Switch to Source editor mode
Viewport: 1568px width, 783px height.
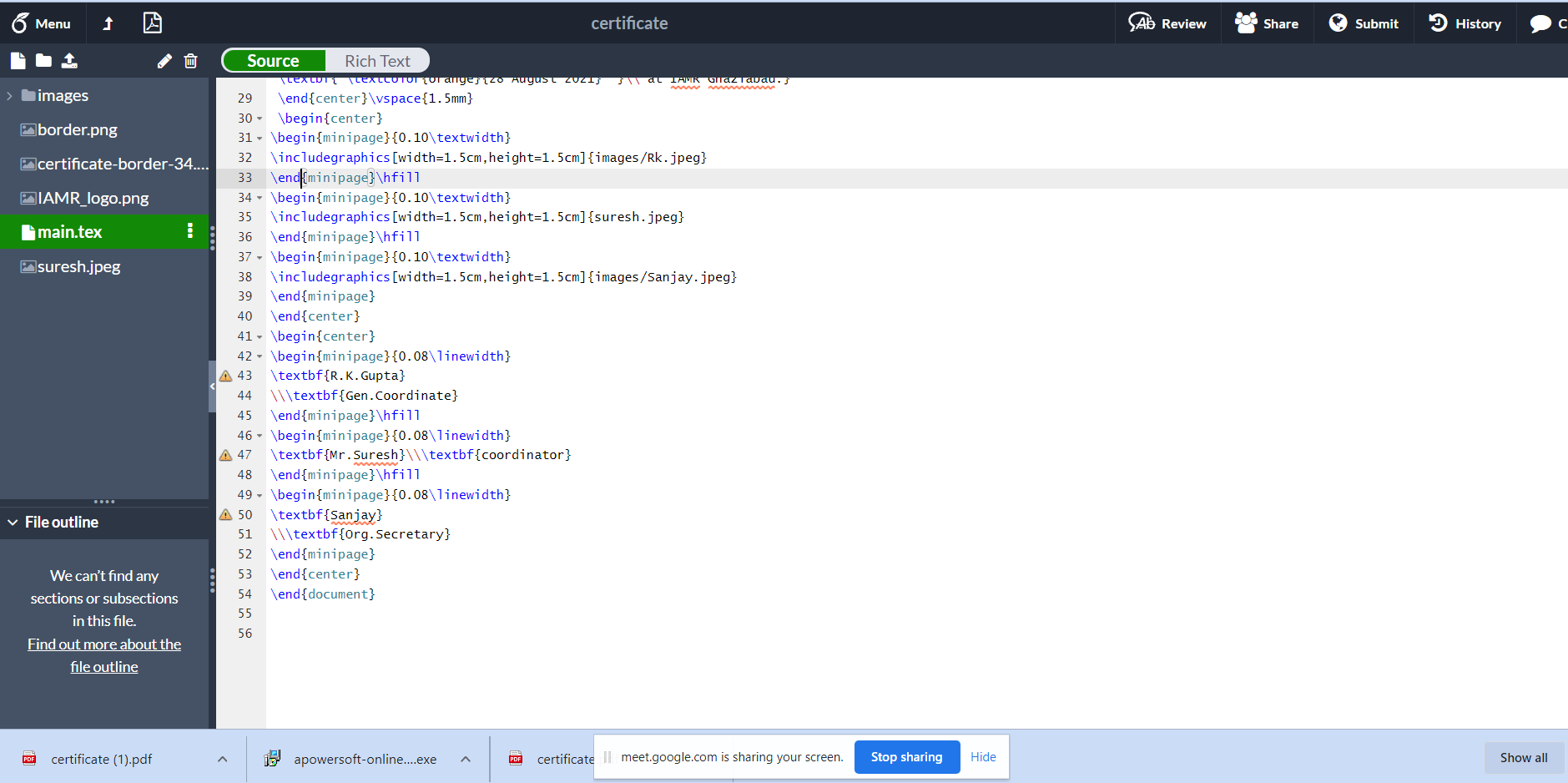point(273,61)
